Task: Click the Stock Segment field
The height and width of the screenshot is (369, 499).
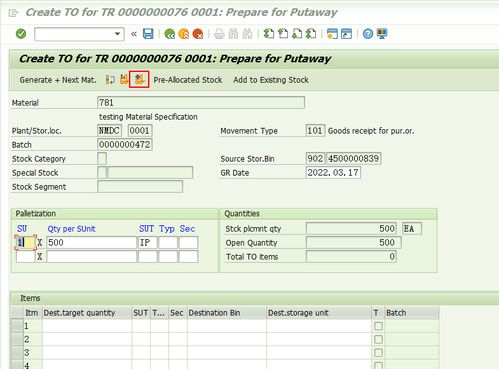Action: [x=140, y=187]
